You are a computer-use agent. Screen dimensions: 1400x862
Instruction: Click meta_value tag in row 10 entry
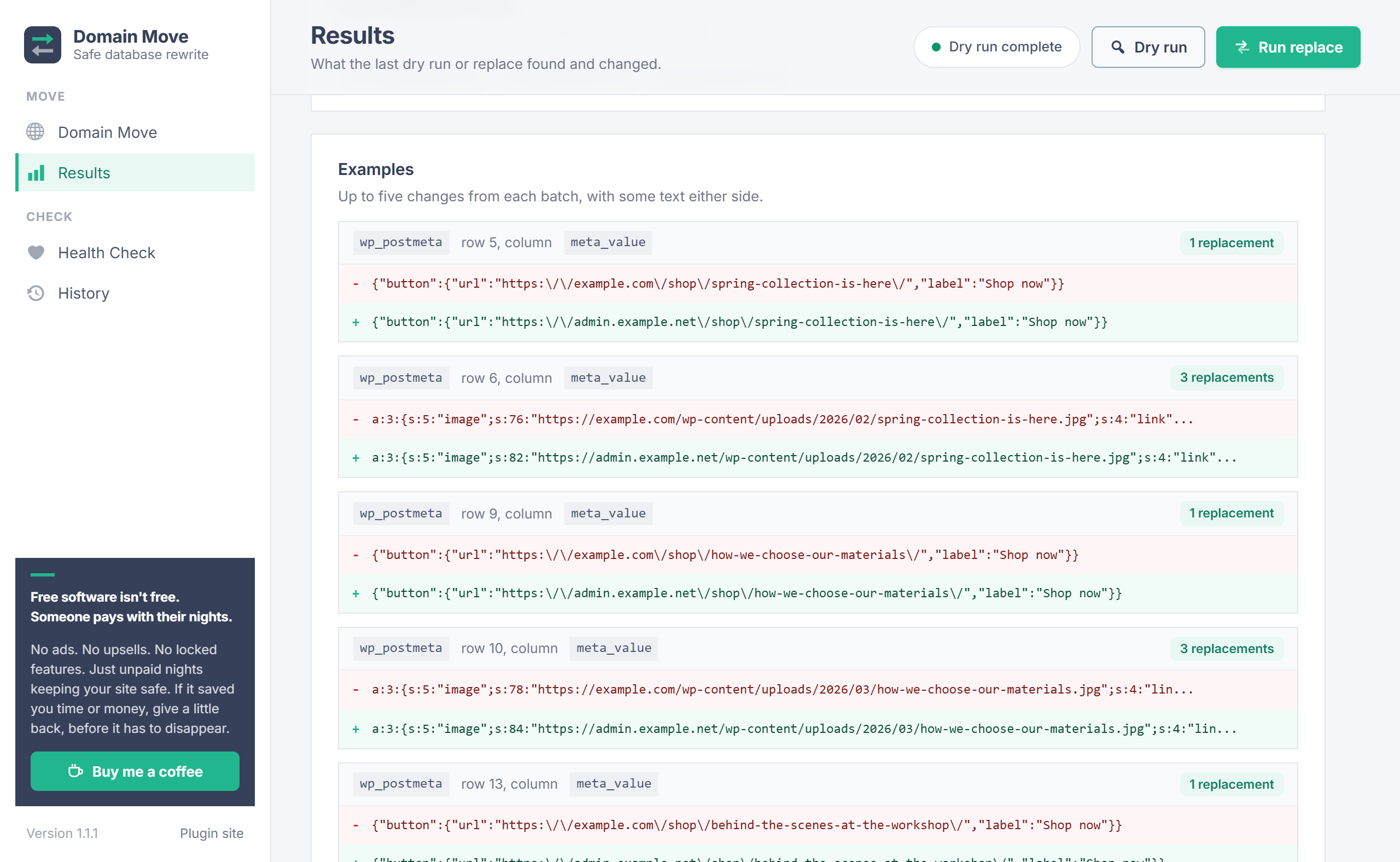(x=614, y=648)
